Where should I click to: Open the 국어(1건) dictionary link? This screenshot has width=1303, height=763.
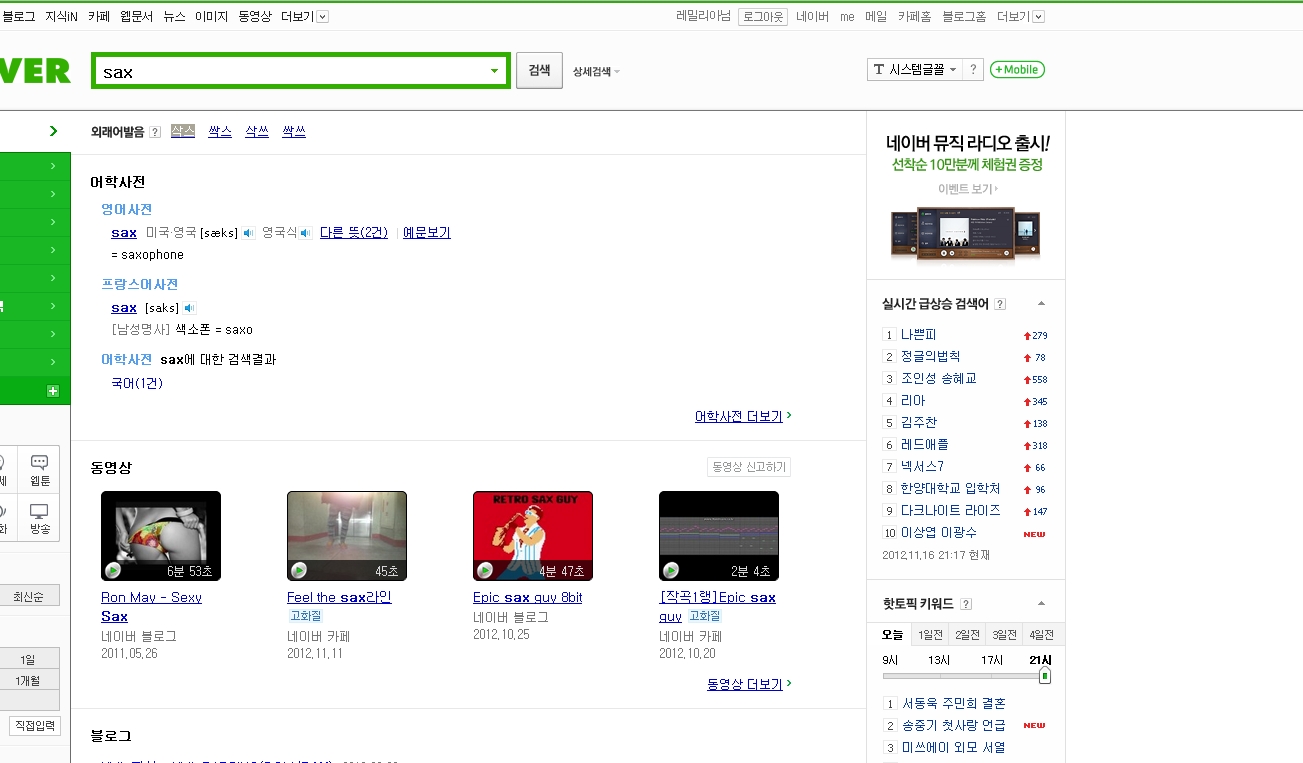click(x=137, y=383)
